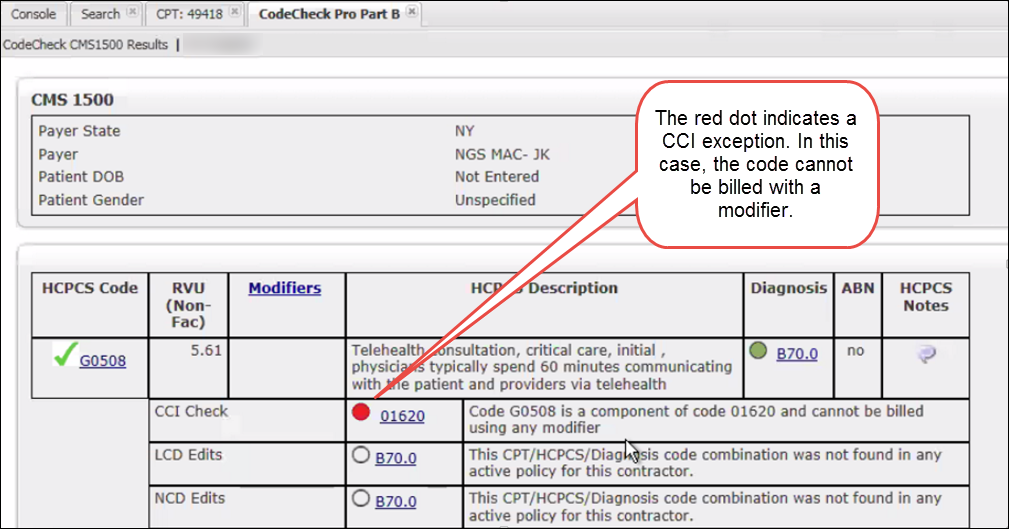Screen dimensions: 1009x529
Task: Close the Search tab
Action: 131,13
